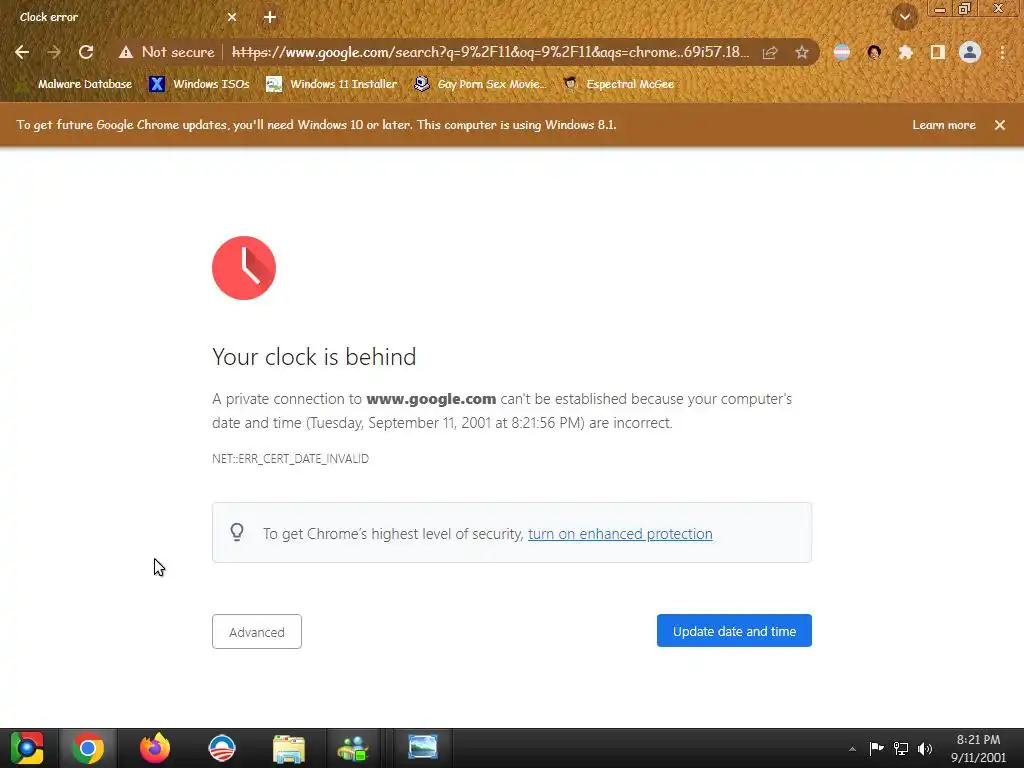This screenshot has height=768, width=1024.
Task: Click Update date and time button
Action: (734, 631)
